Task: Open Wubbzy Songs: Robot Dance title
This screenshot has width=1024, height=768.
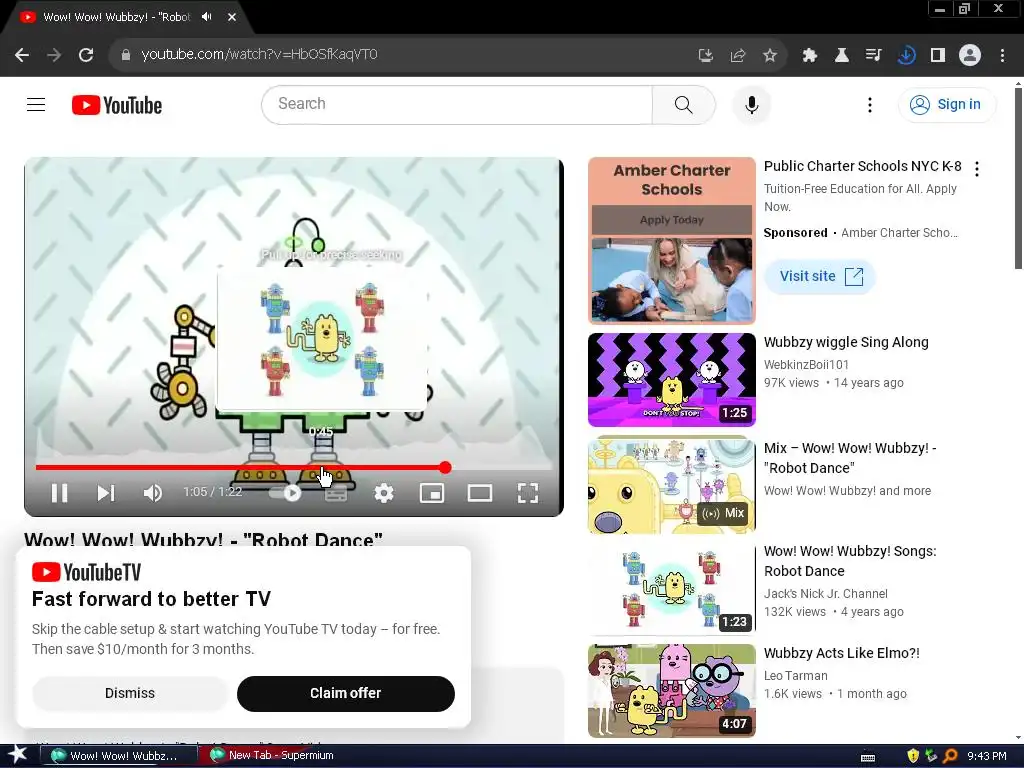Action: [850, 561]
